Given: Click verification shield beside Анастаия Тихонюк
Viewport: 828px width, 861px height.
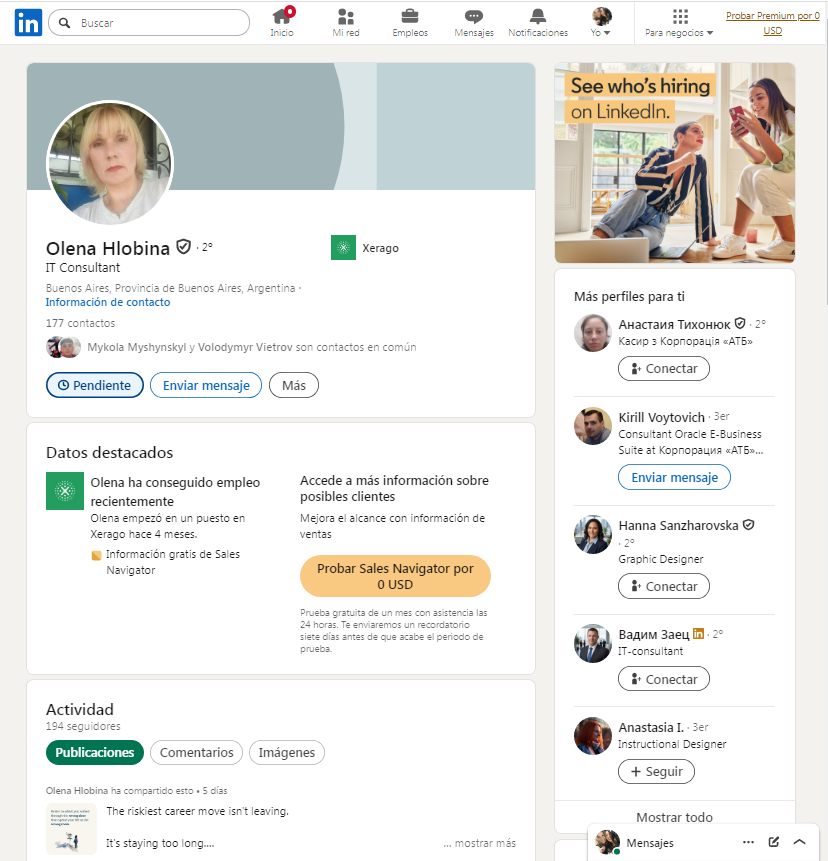Looking at the screenshot, I should pyautogui.click(x=740, y=323).
